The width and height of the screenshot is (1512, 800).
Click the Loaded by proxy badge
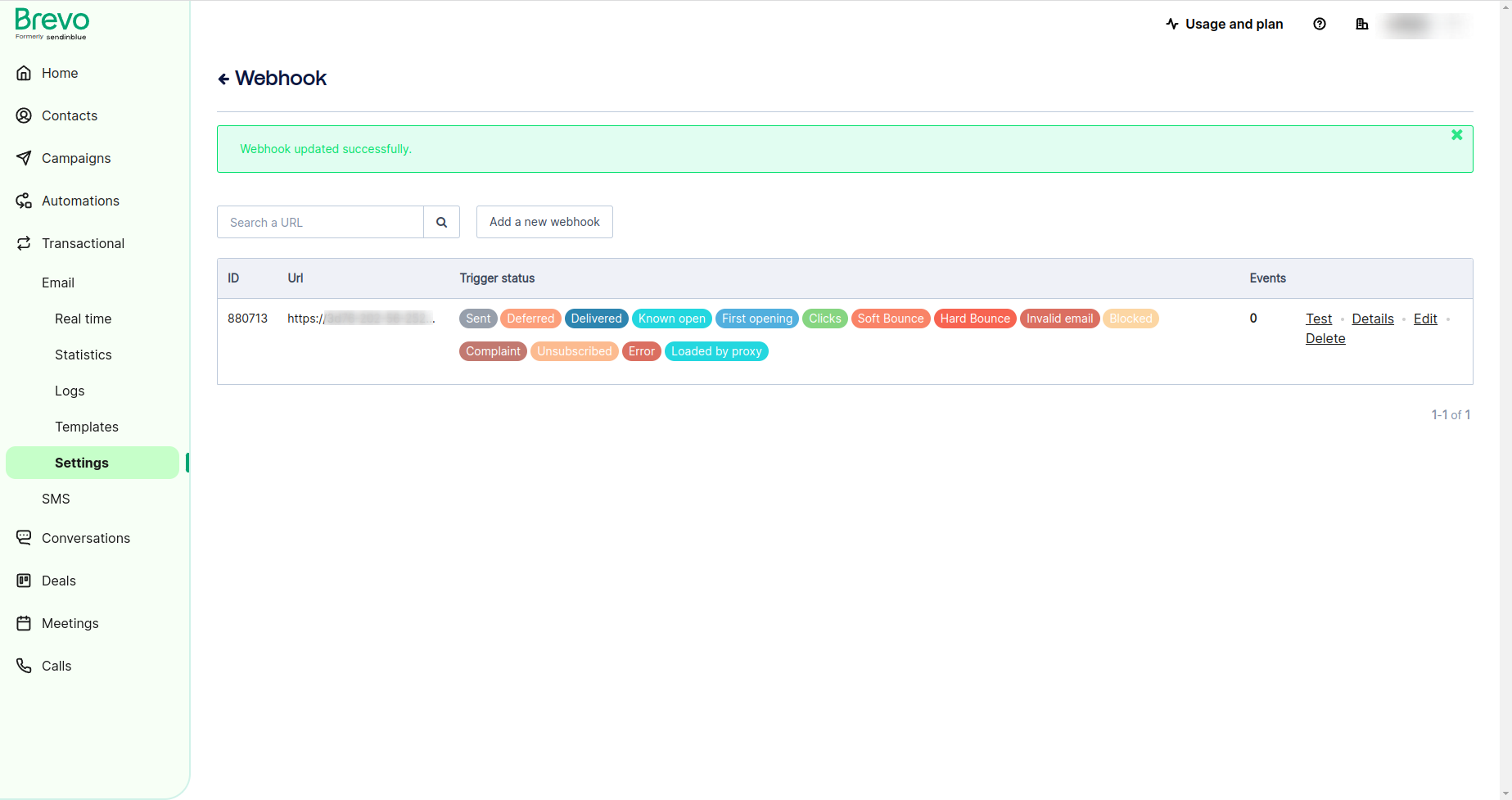tap(716, 351)
